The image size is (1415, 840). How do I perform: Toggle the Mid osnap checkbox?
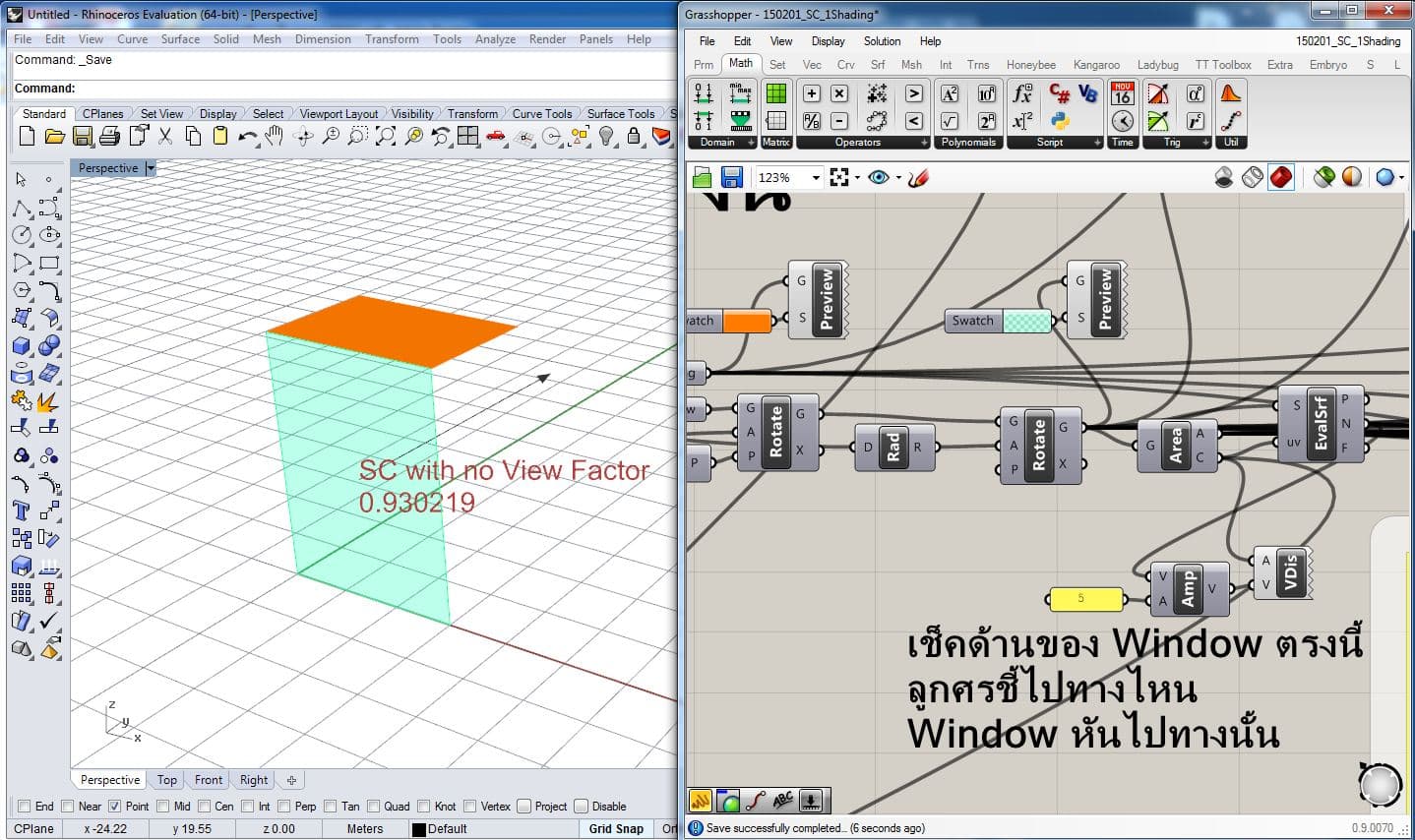tap(162, 807)
